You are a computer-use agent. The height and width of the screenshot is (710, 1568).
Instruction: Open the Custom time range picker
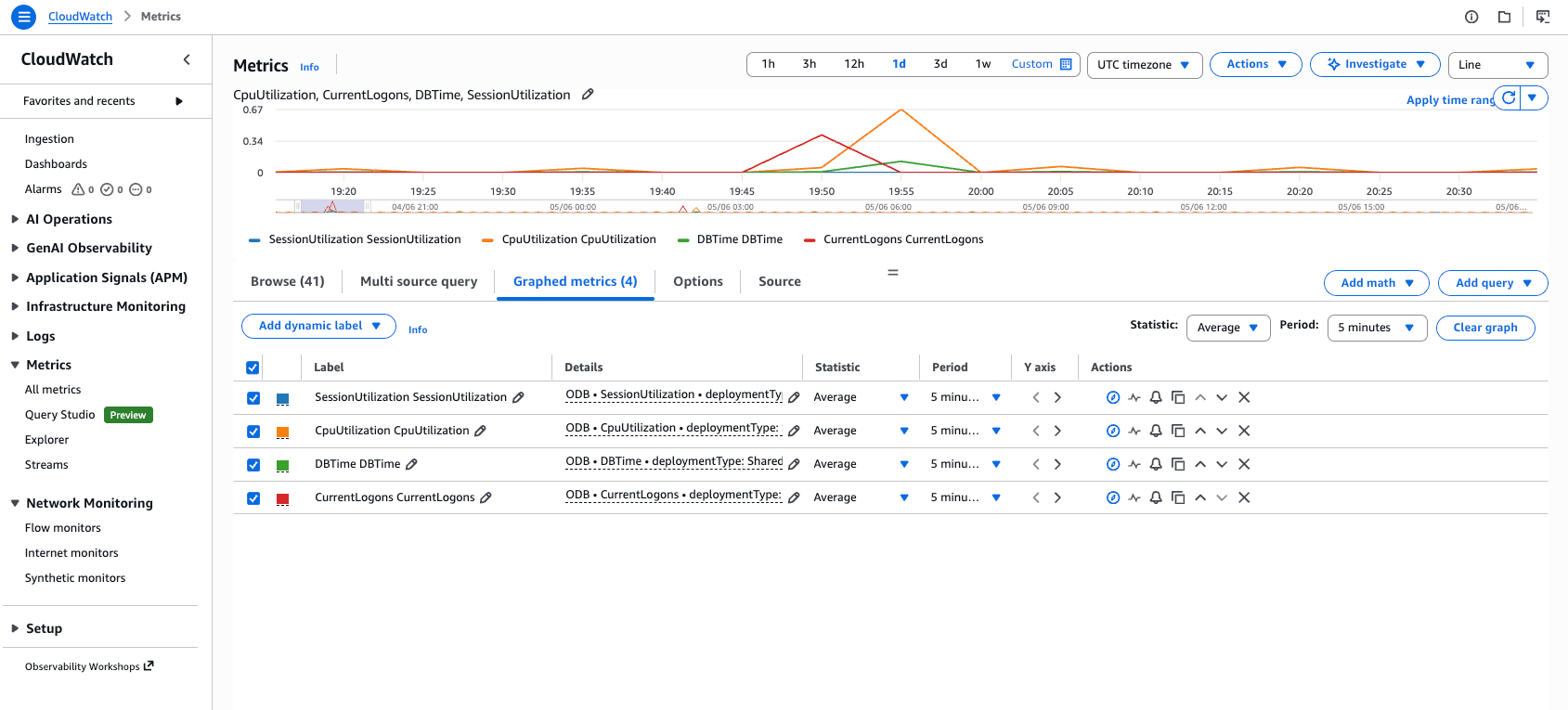click(x=1042, y=64)
